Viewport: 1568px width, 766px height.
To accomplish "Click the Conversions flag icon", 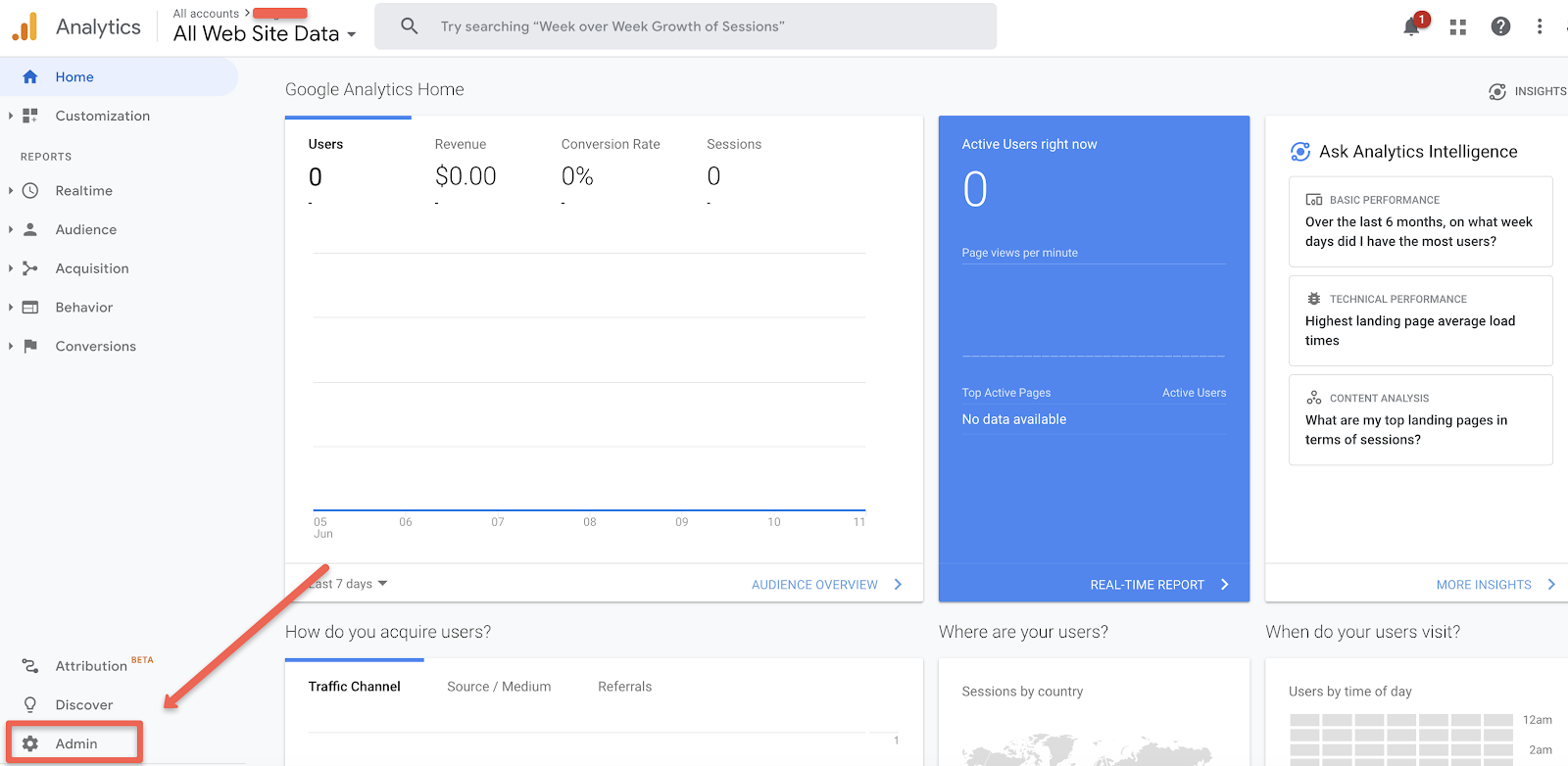I will (x=30, y=346).
